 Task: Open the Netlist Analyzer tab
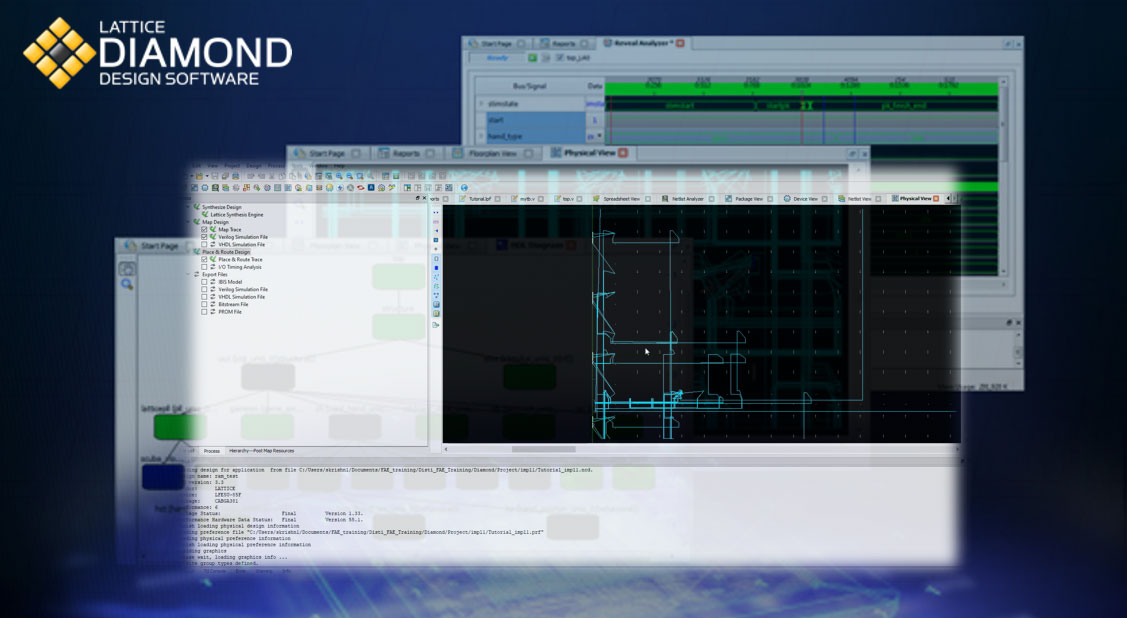[x=687, y=198]
